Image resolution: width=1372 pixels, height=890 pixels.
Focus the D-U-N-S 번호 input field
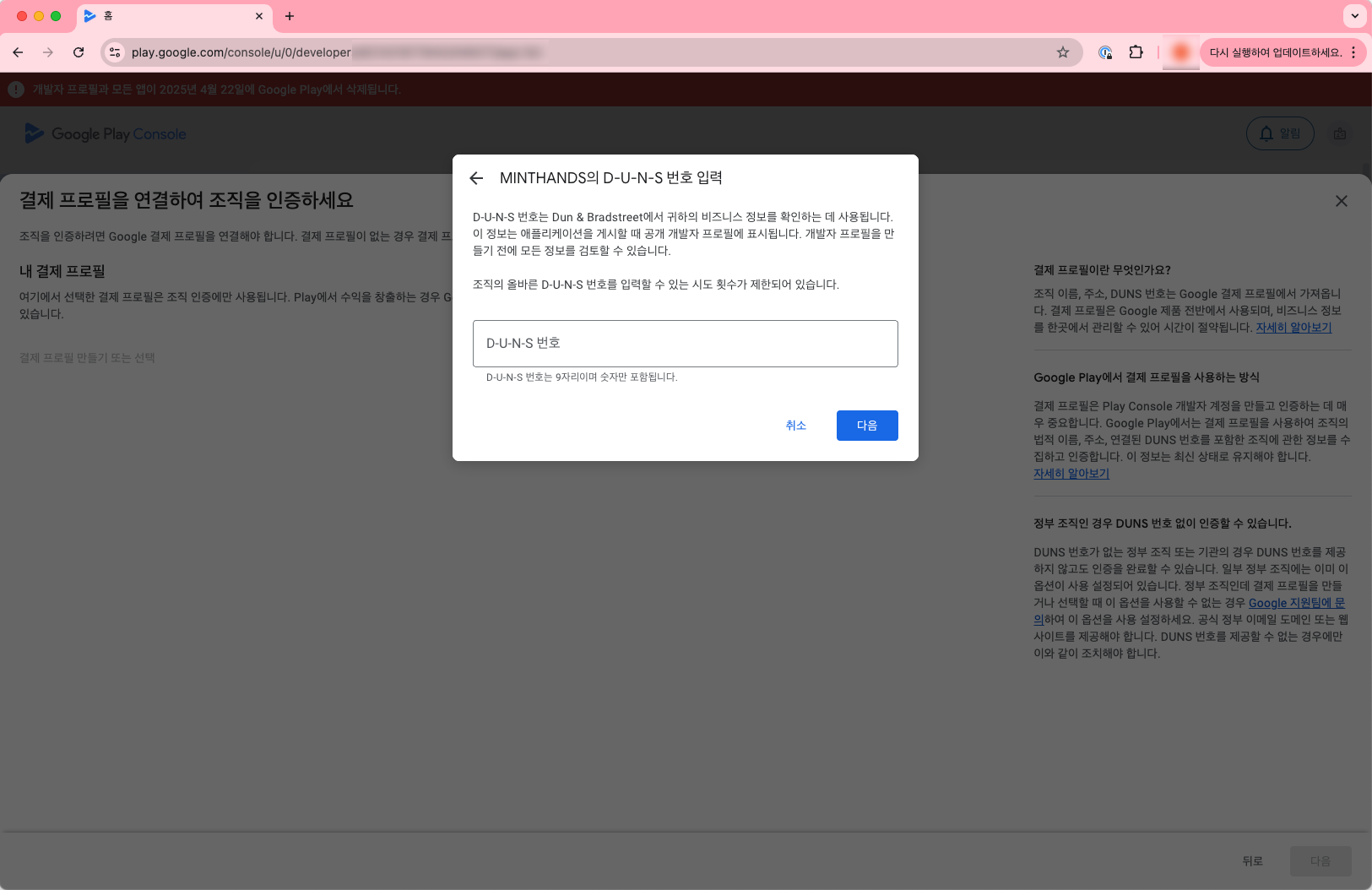[685, 344]
